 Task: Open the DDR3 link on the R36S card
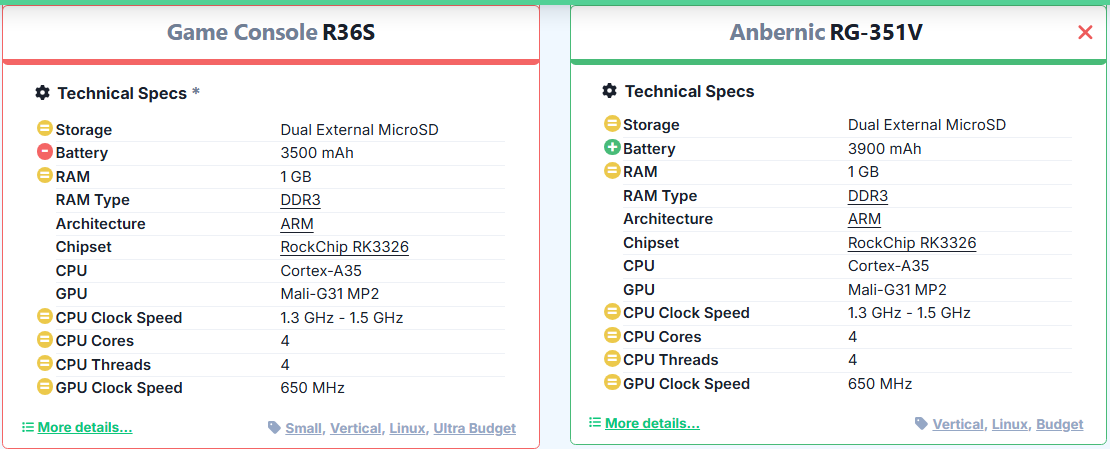tap(300, 200)
